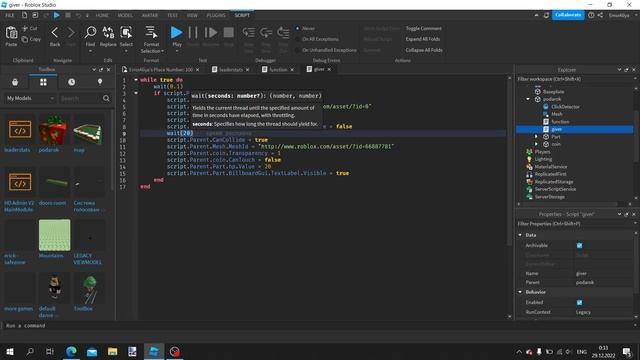640x360 pixels.
Task: Click the Collaborate button
Action: pos(568,15)
